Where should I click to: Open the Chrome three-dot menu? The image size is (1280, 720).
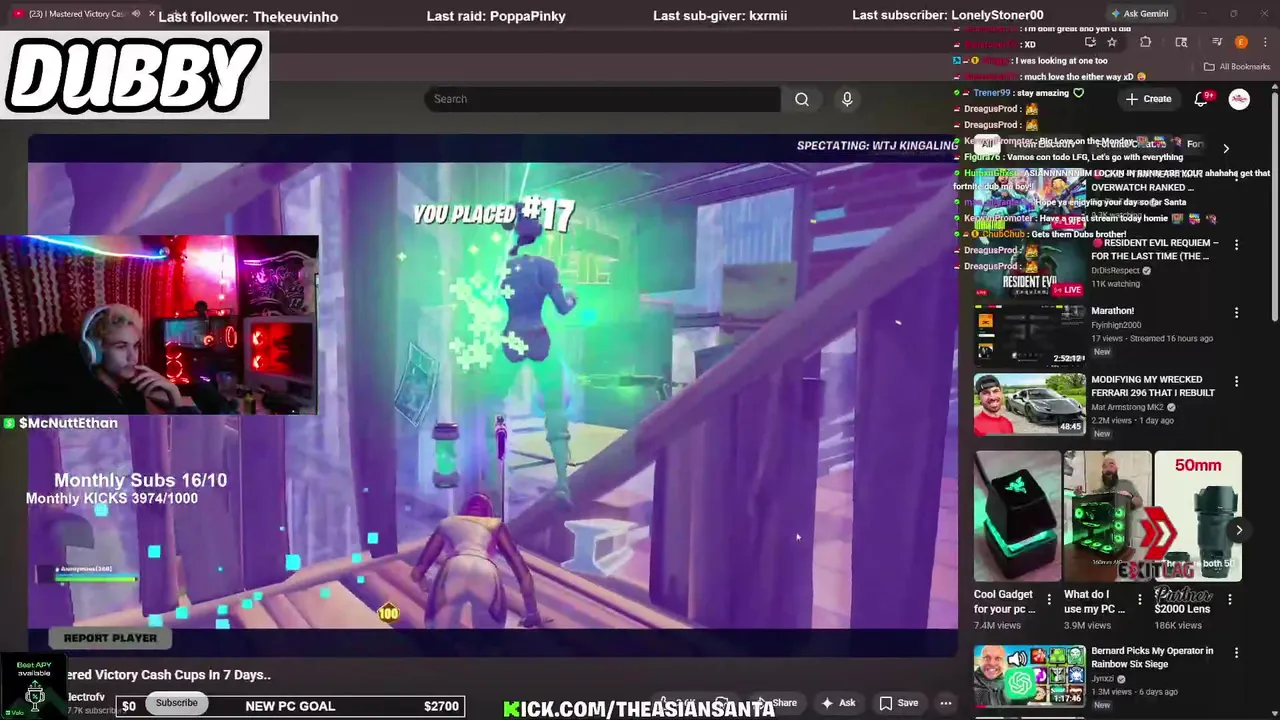point(1264,43)
